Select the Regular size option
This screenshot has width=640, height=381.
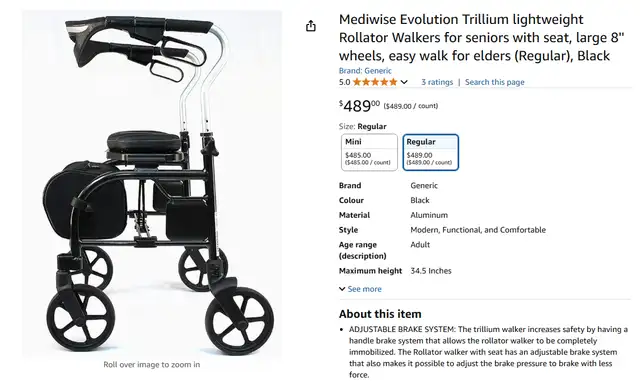431,152
